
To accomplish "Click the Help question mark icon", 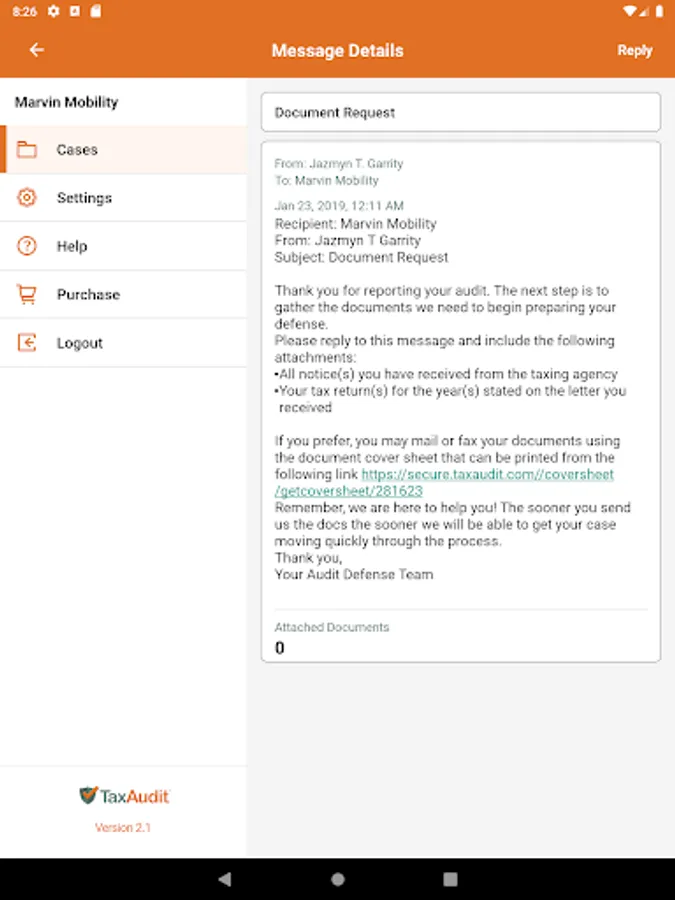I will [x=26, y=246].
